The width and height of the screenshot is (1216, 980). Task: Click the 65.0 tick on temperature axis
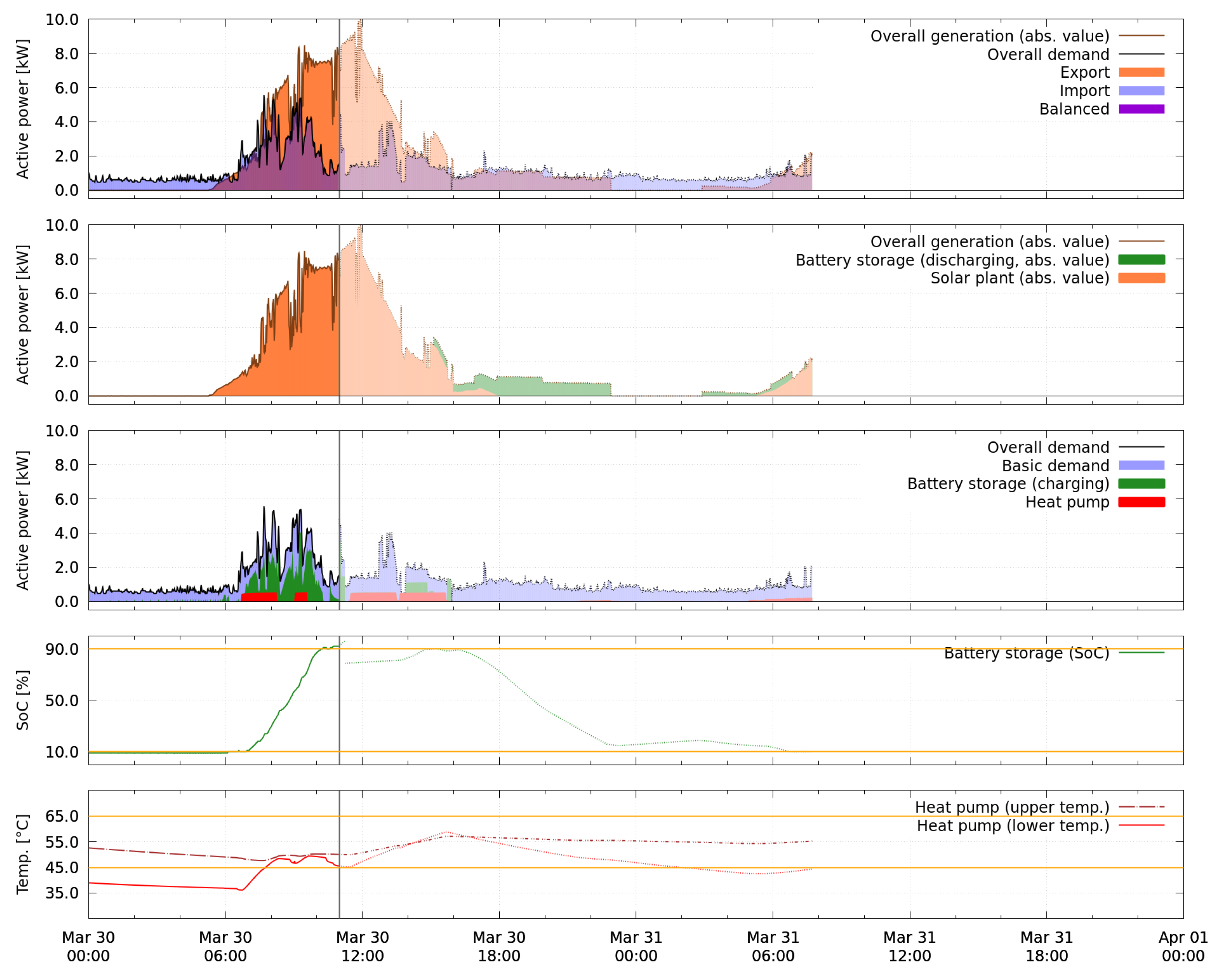click(x=62, y=816)
